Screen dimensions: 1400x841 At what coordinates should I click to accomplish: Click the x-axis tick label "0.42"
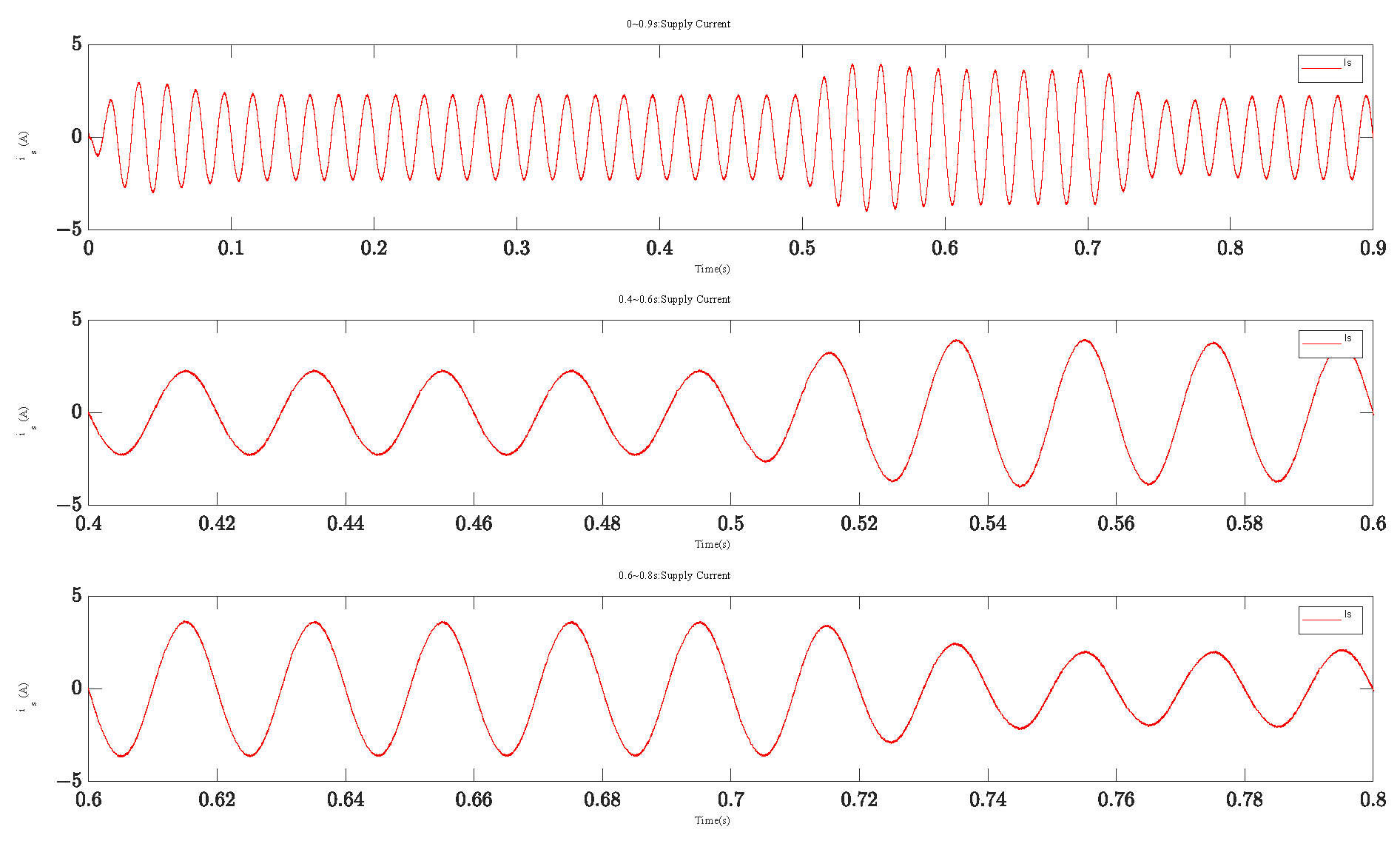(x=217, y=523)
